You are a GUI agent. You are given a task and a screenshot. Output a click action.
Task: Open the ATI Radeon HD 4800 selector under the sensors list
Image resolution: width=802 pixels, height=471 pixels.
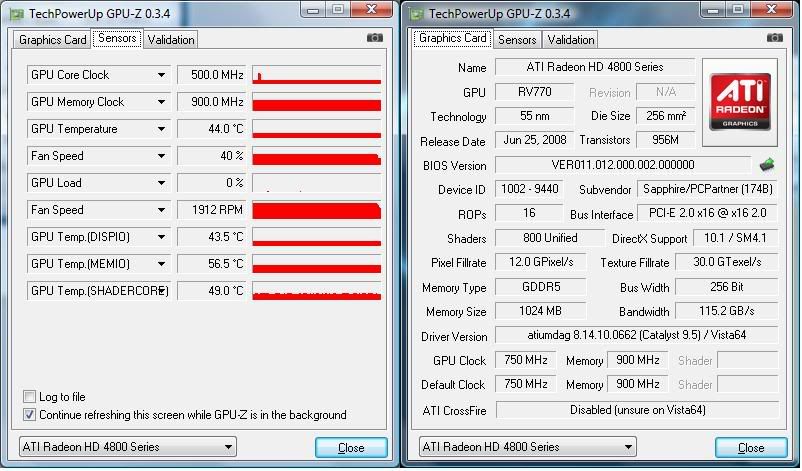click(x=127, y=446)
